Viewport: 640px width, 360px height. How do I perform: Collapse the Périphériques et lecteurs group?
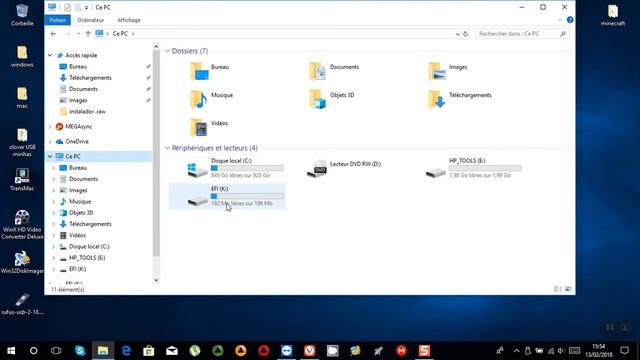click(167, 148)
